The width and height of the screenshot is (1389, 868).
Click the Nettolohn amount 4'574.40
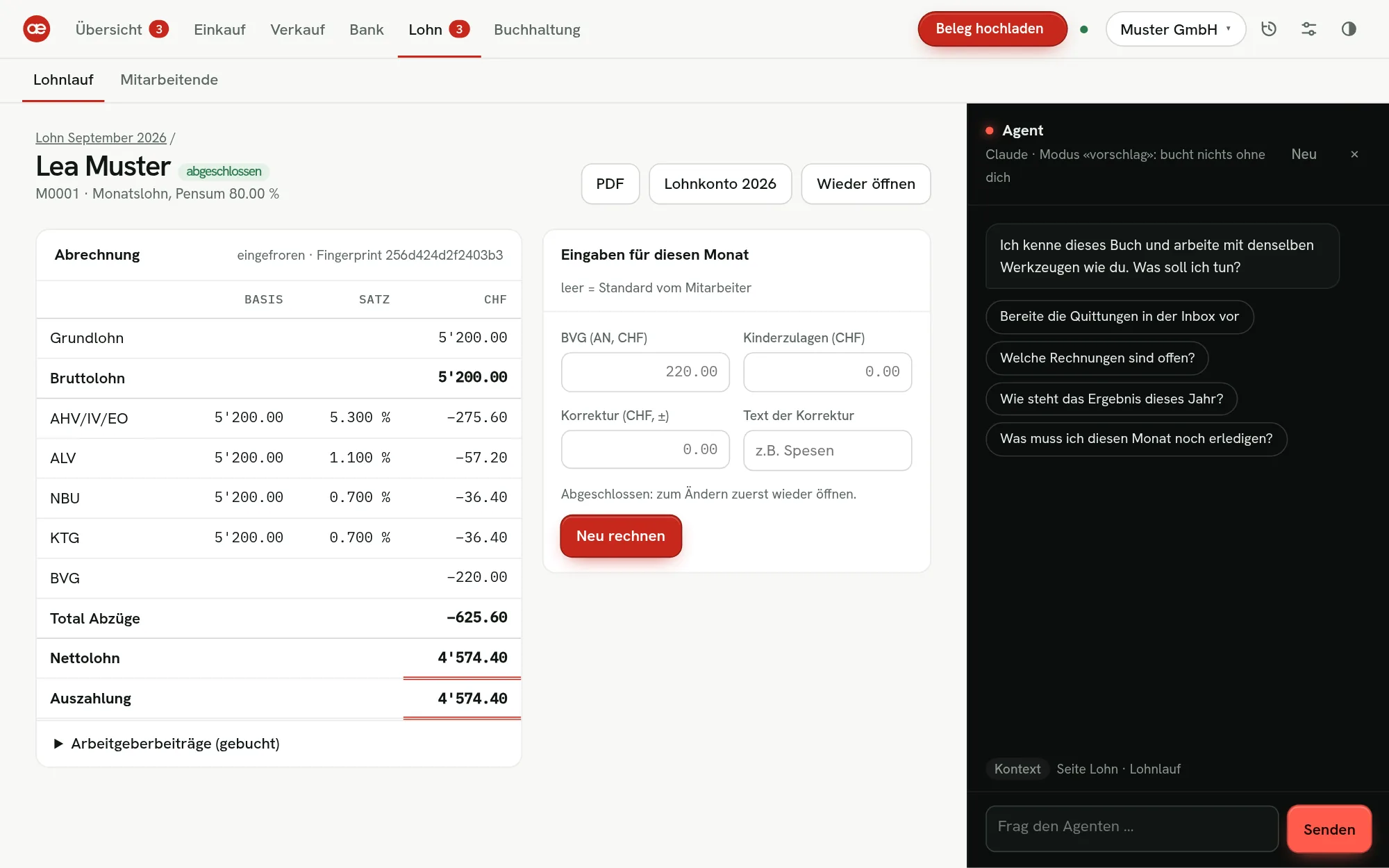[x=472, y=658]
